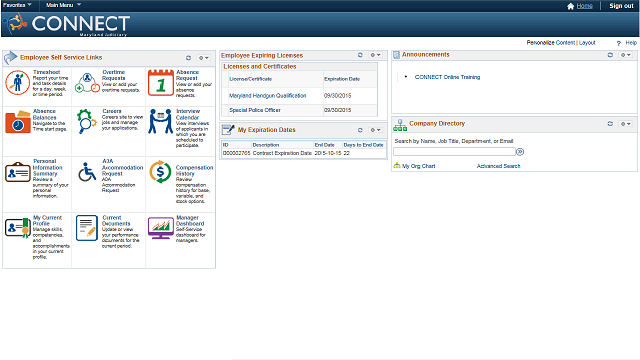Click the Absence Request link text
The width and height of the screenshot is (640, 360).
187,75
